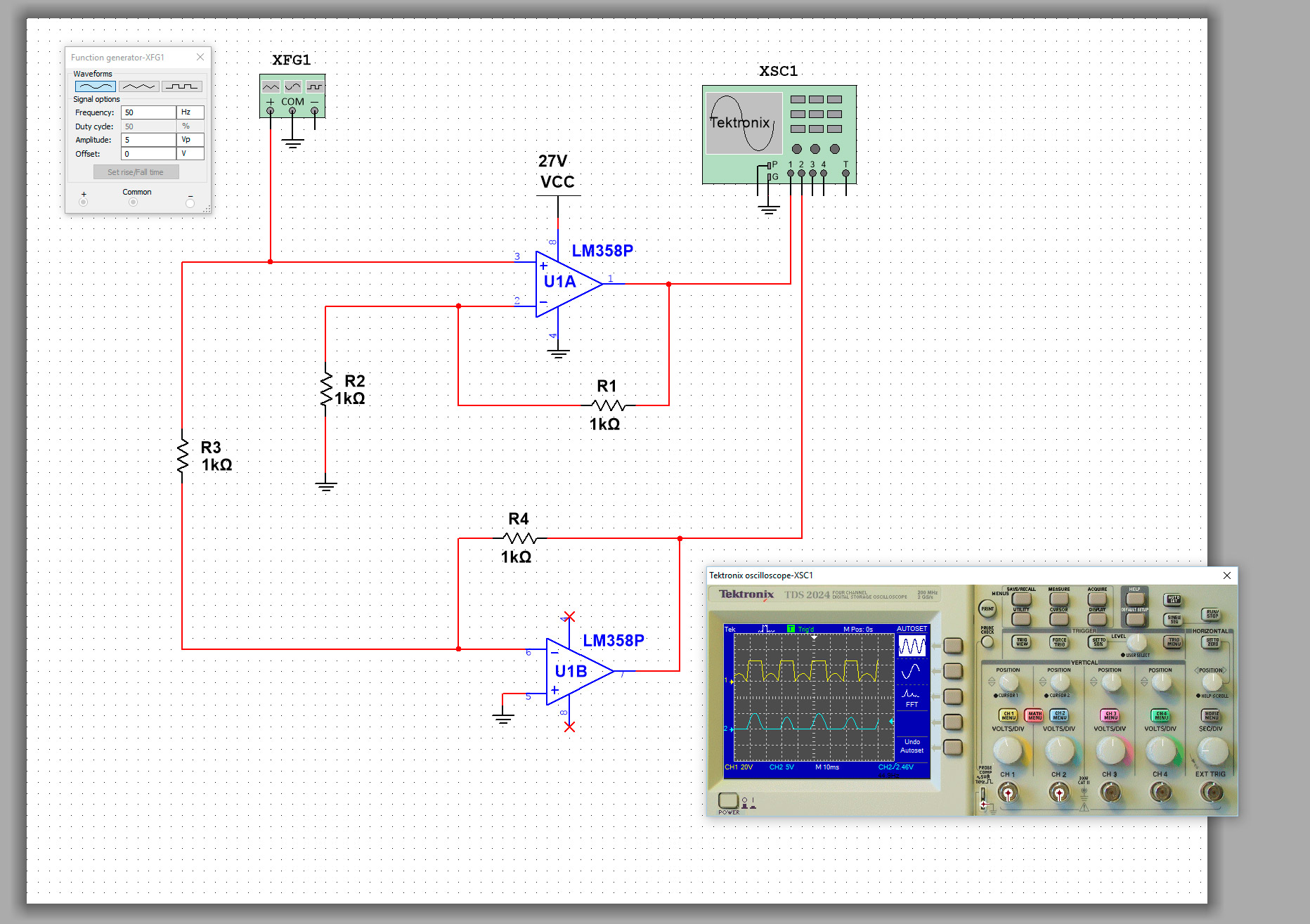Image resolution: width=1310 pixels, height=924 pixels.
Task: Click the plus terminal in the function generator
Action: tap(84, 202)
